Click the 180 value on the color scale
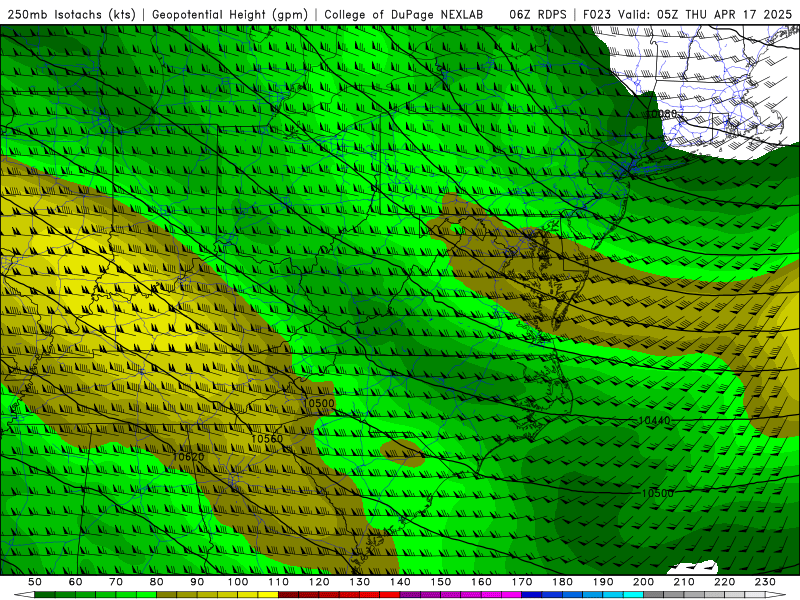Viewport: 800px width, 600px height. point(562,582)
